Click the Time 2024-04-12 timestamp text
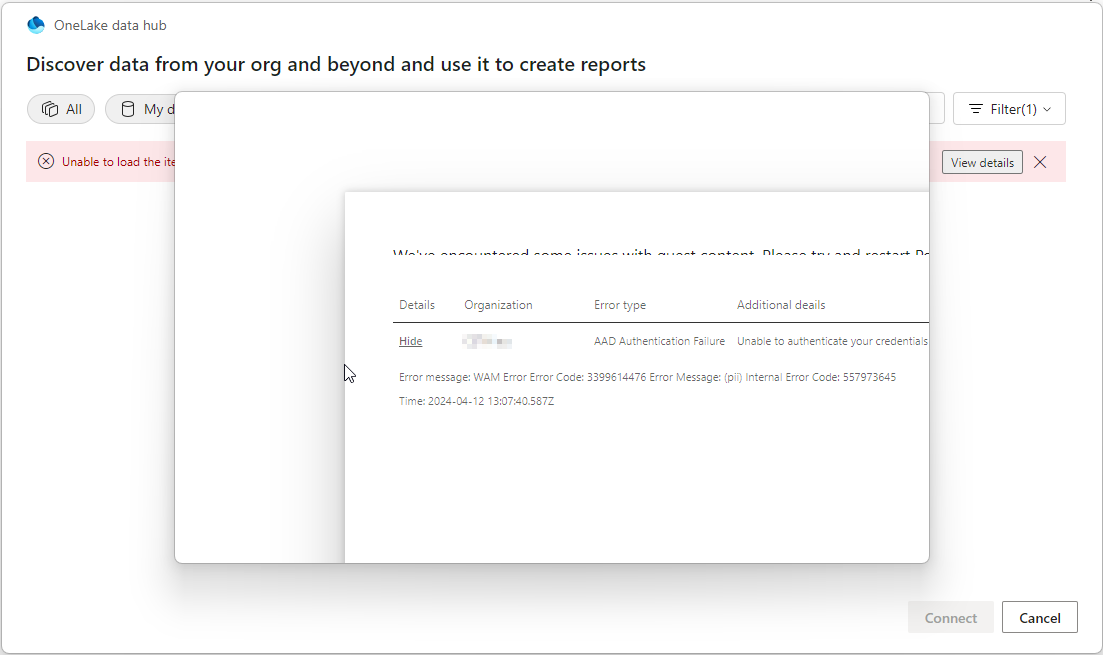The width and height of the screenshot is (1103, 655). pyautogui.click(x=476, y=401)
